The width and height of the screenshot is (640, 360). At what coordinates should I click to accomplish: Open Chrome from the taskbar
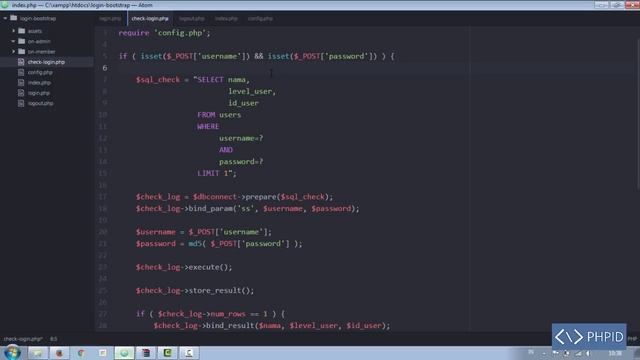tap(81, 353)
